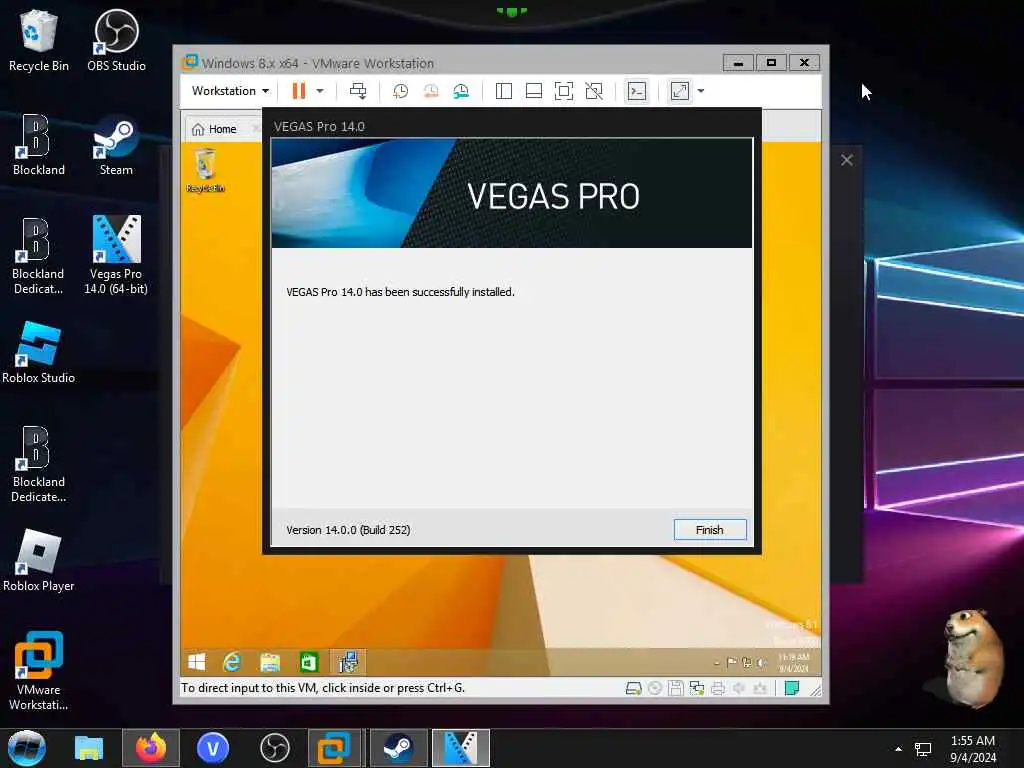1024x768 pixels.
Task: Revert to previous snapshot
Action: click(x=431, y=91)
